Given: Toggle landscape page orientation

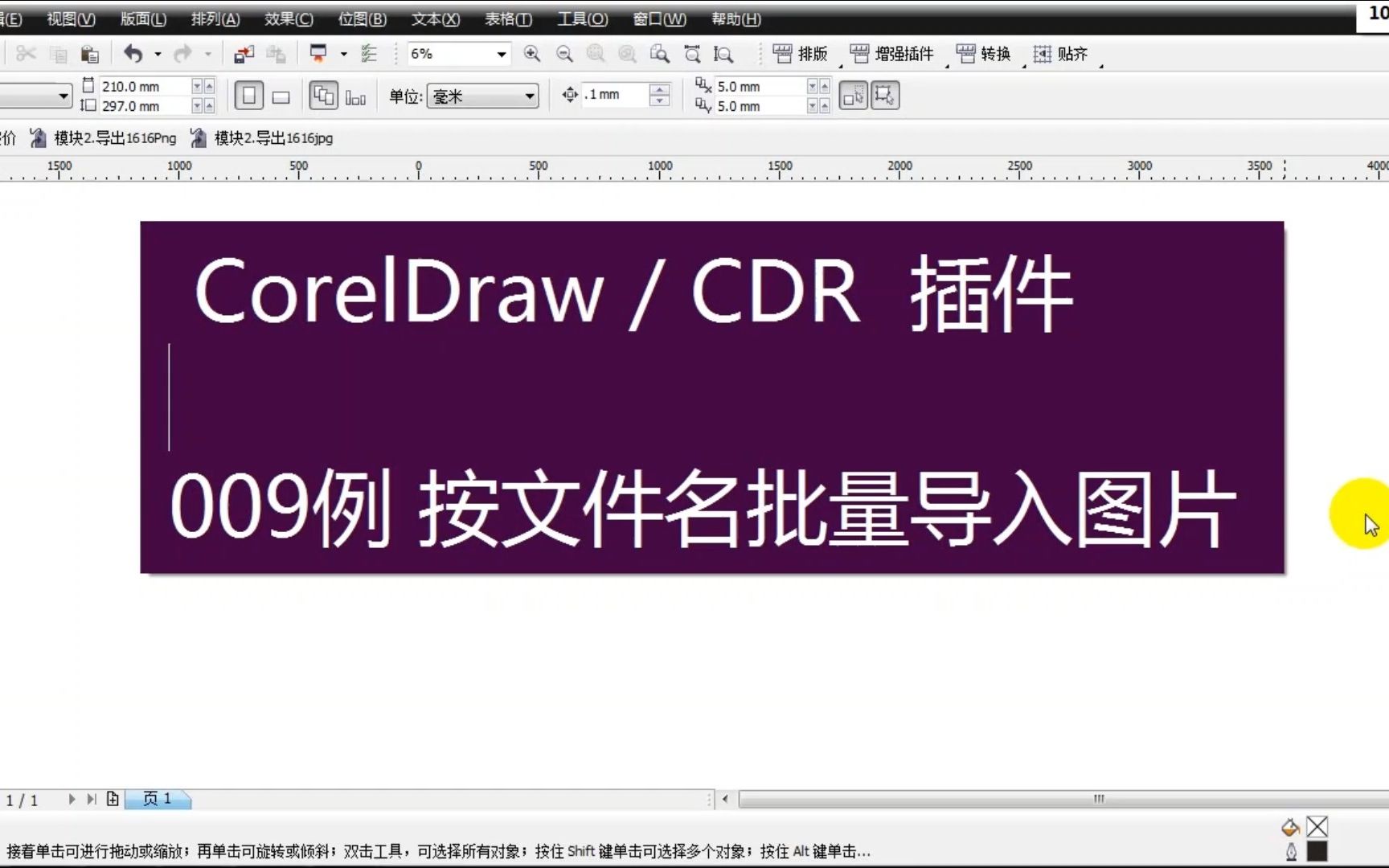Looking at the screenshot, I should [280, 96].
